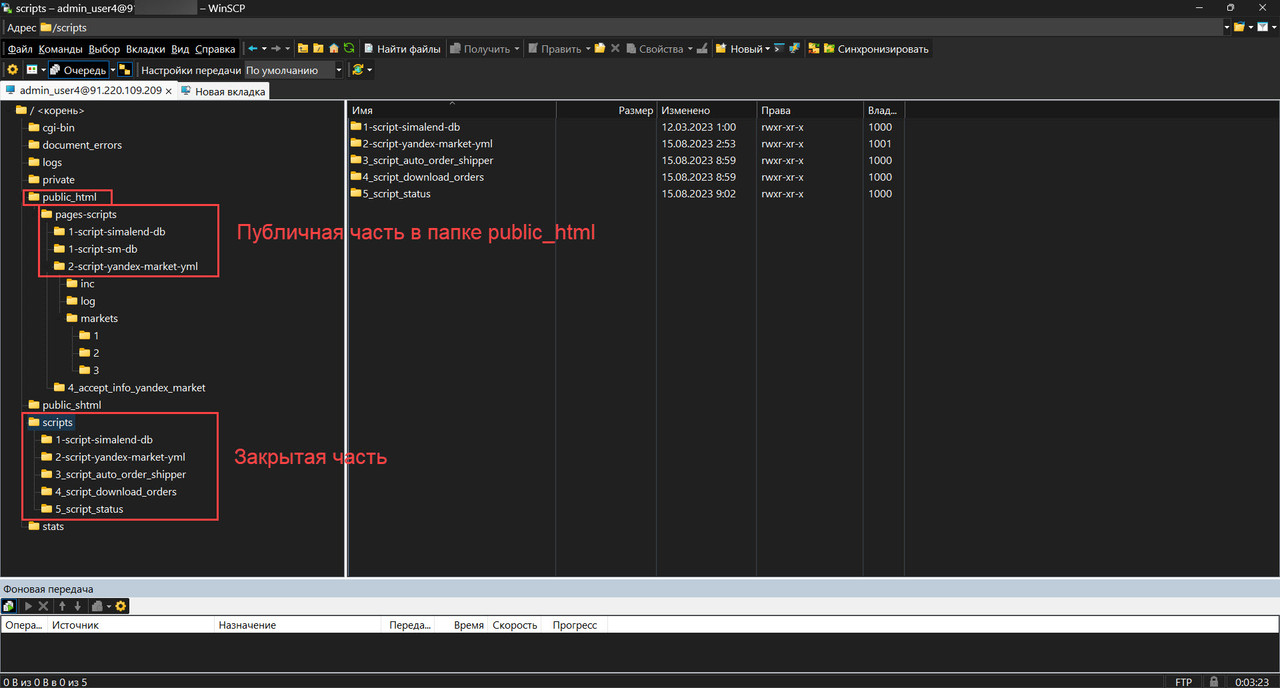This screenshot has width=1280, height=688.
Task: Open the Свойства dropdown arrow
Action: point(690,48)
